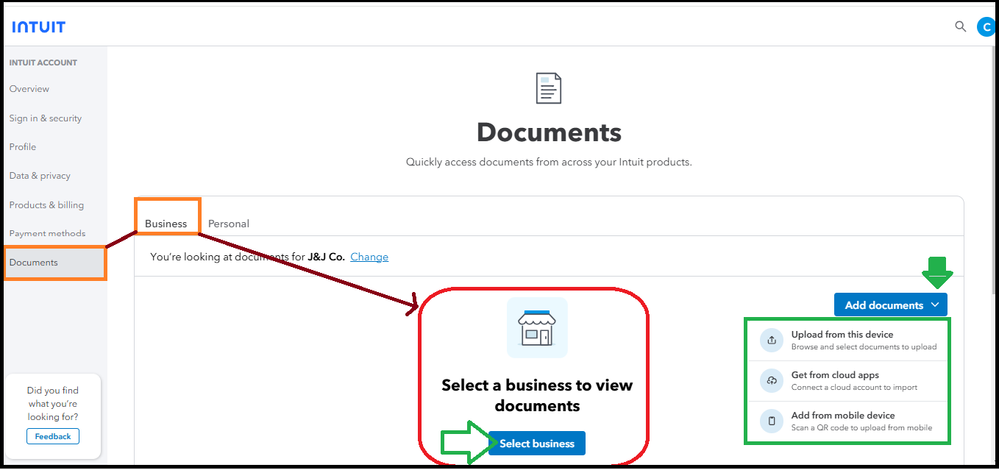Click the INTUIT ACCOUNT sidebar heading

coord(43,62)
